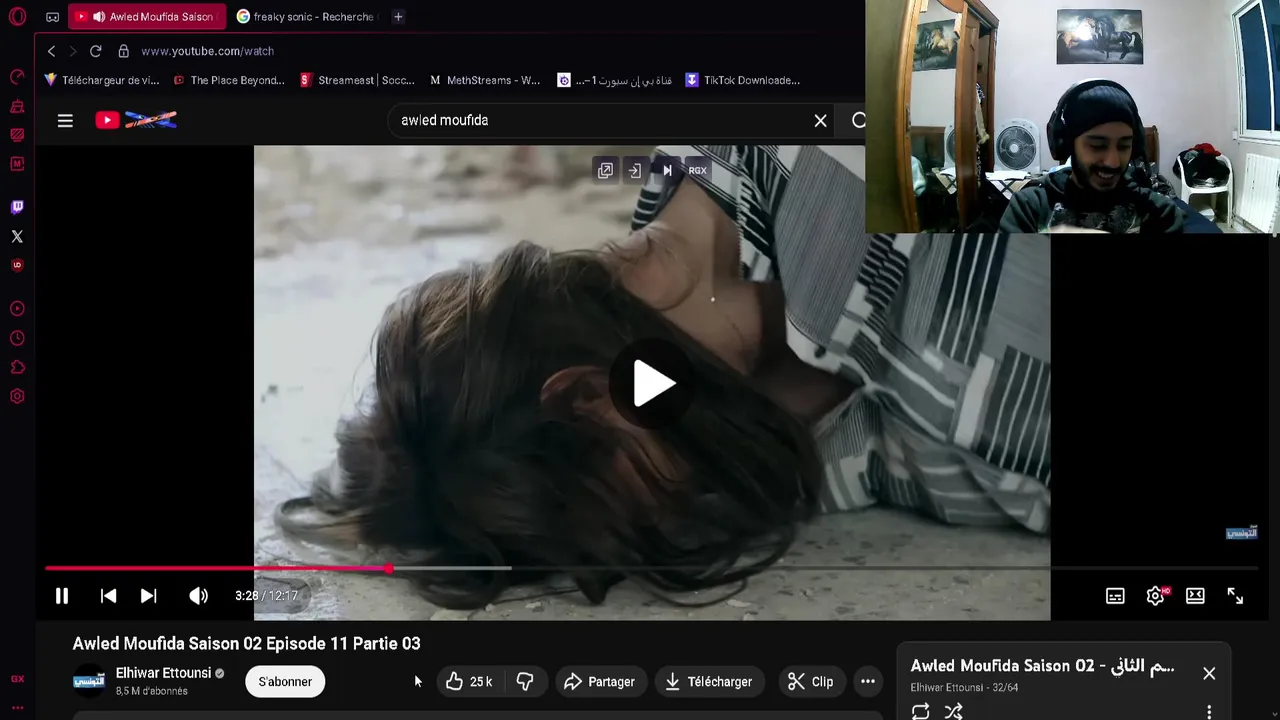
Task: Open Extensions cube icon in sidebar
Action: tap(17, 367)
